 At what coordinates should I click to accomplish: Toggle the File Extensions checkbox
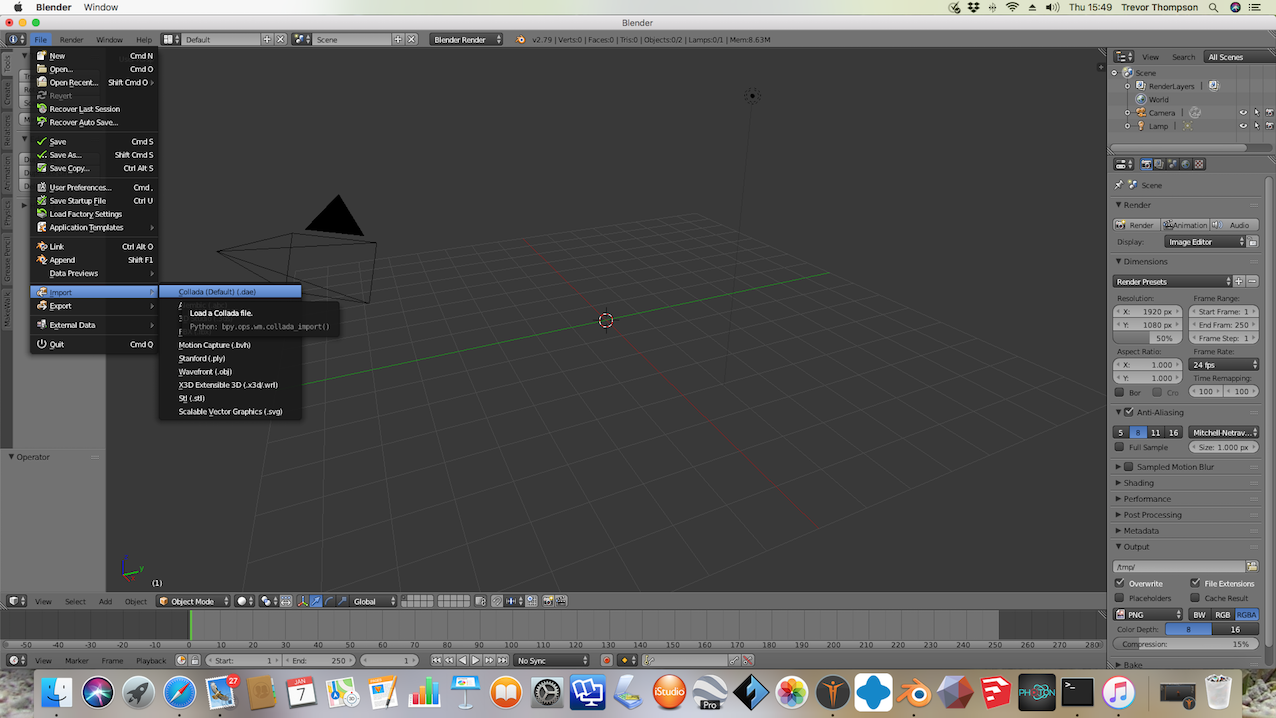coord(1195,583)
